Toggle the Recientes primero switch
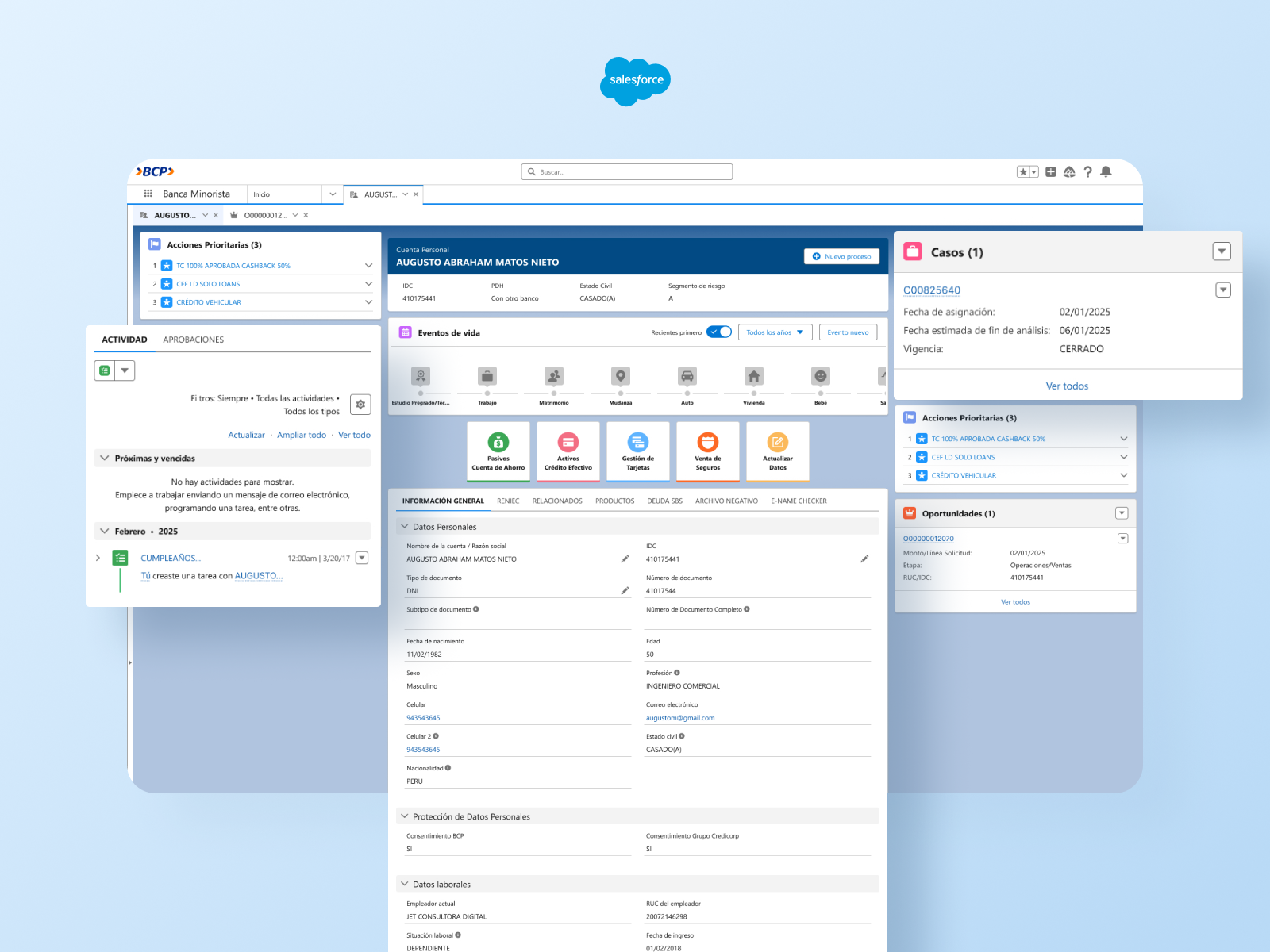The width and height of the screenshot is (1270, 952). point(719,332)
